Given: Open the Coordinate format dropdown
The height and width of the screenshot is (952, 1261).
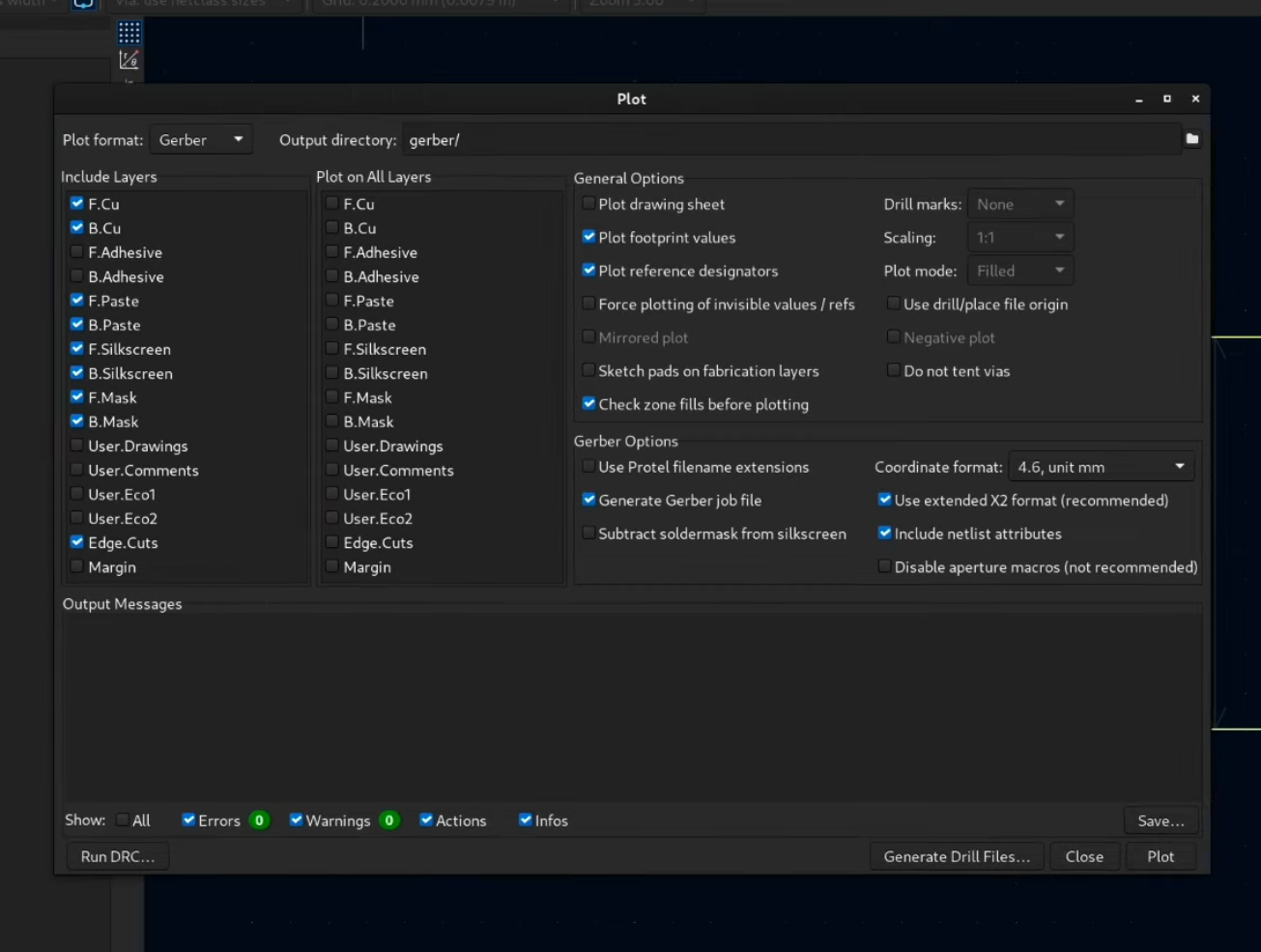Looking at the screenshot, I should [1102, 467].
